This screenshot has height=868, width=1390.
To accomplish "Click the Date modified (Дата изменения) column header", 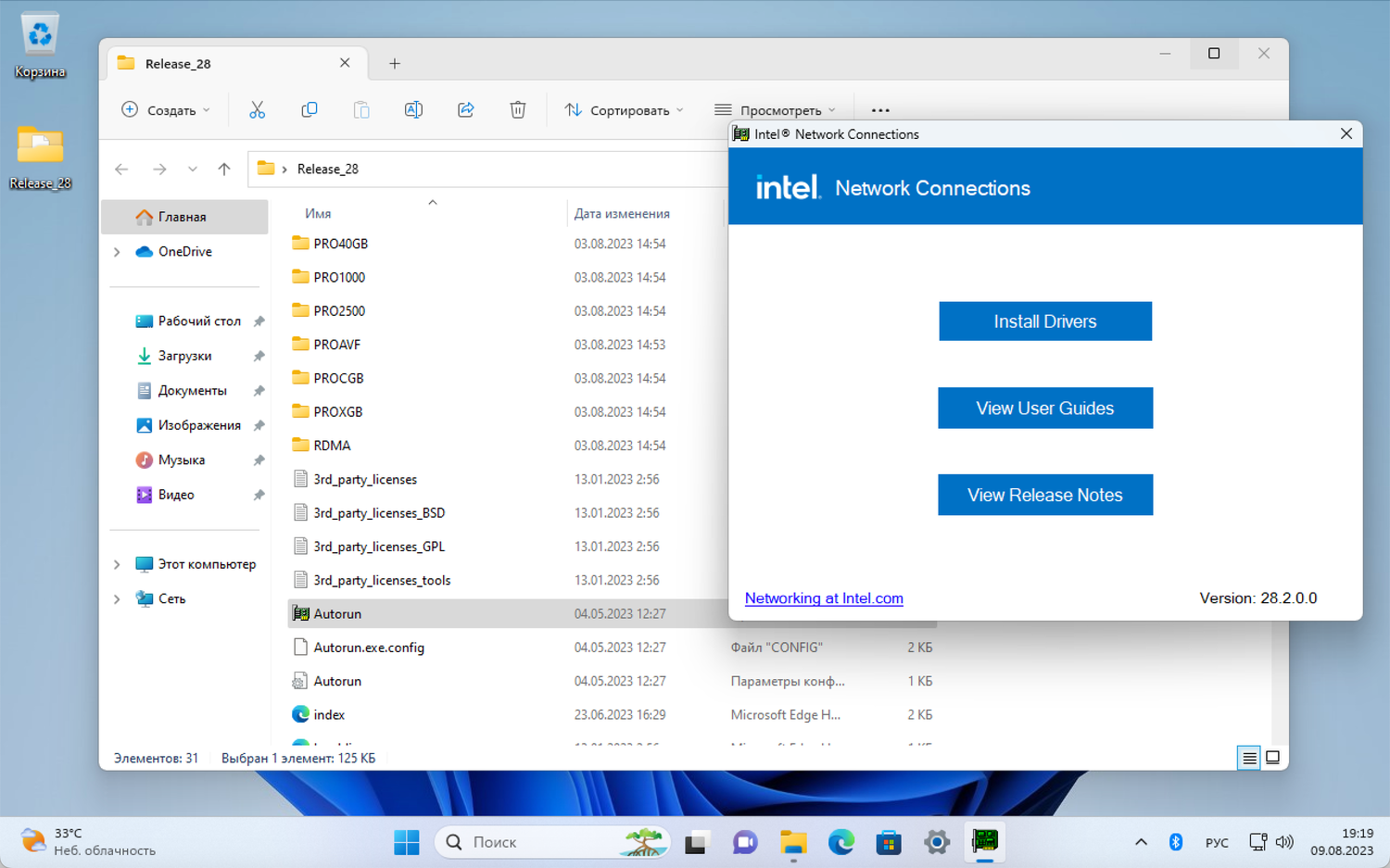I will coord(622,213).
